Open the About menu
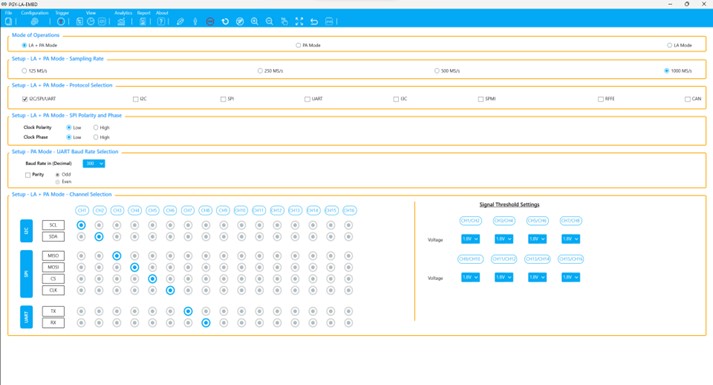 coord(162,13)
